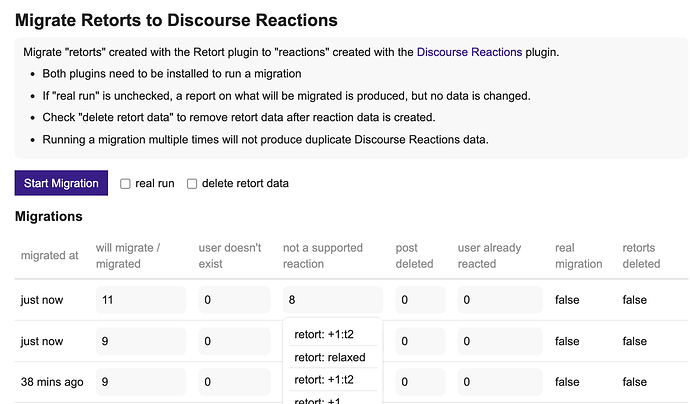
Task: Click post deleted 0 in first row
Action: (x=420, y=300)
